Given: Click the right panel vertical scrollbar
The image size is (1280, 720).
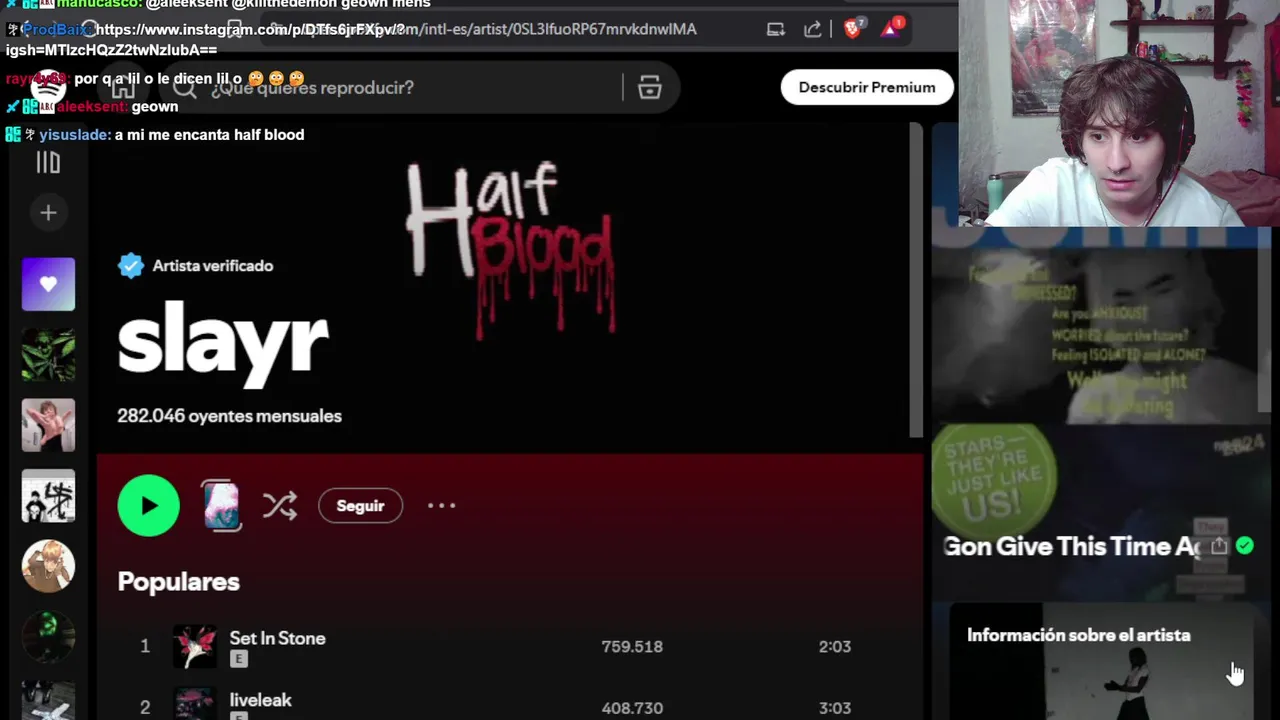Looking at the screenshot, I should (1265, 320).
